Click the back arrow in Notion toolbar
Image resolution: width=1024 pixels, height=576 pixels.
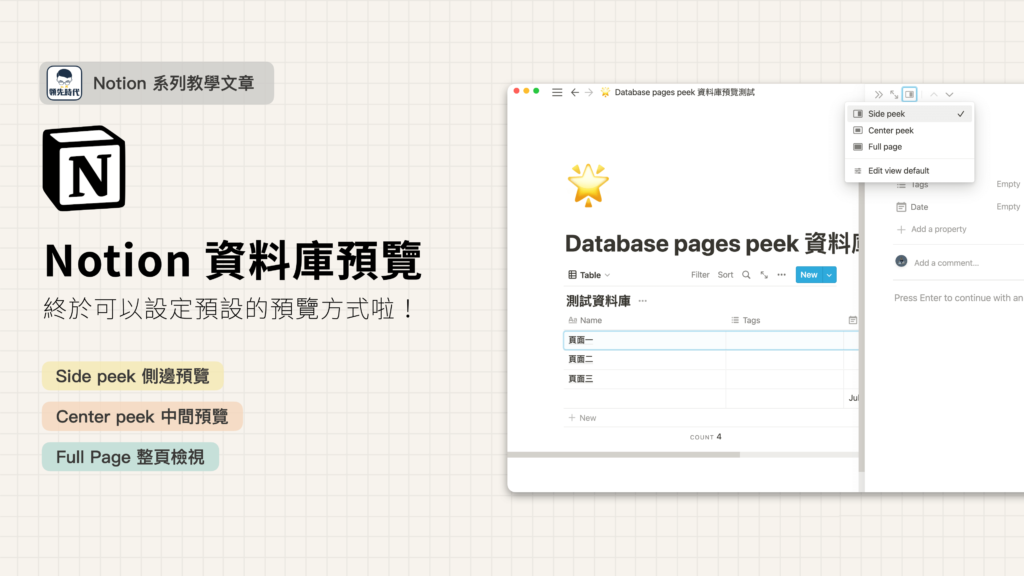point(575,92)
